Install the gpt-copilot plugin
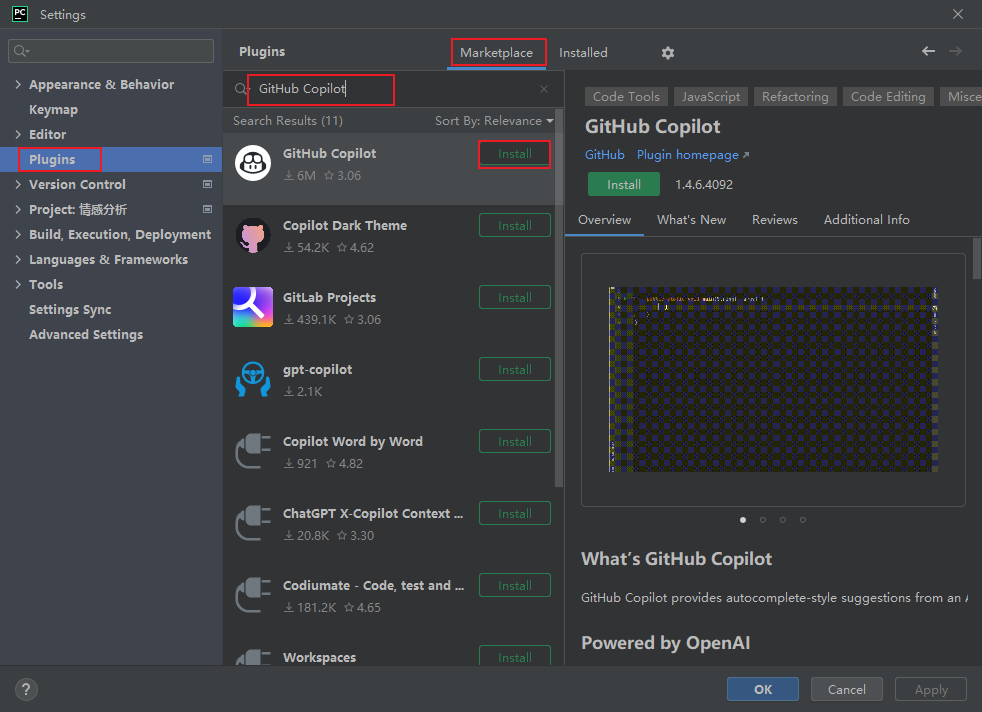The width and height of the screenshot is (982, 712). point(515,369)
